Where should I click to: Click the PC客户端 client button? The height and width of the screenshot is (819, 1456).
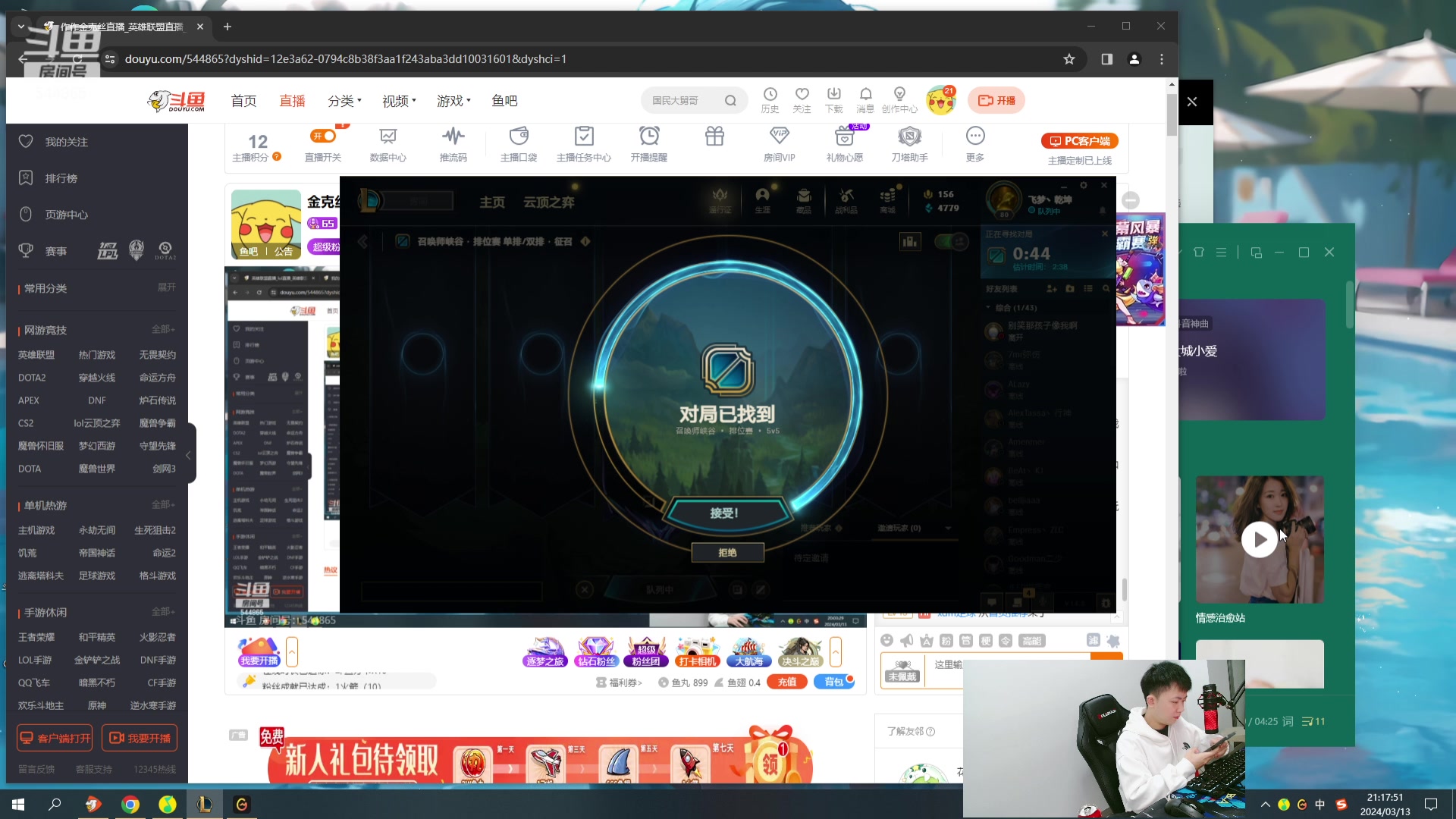pos(1079,141)
